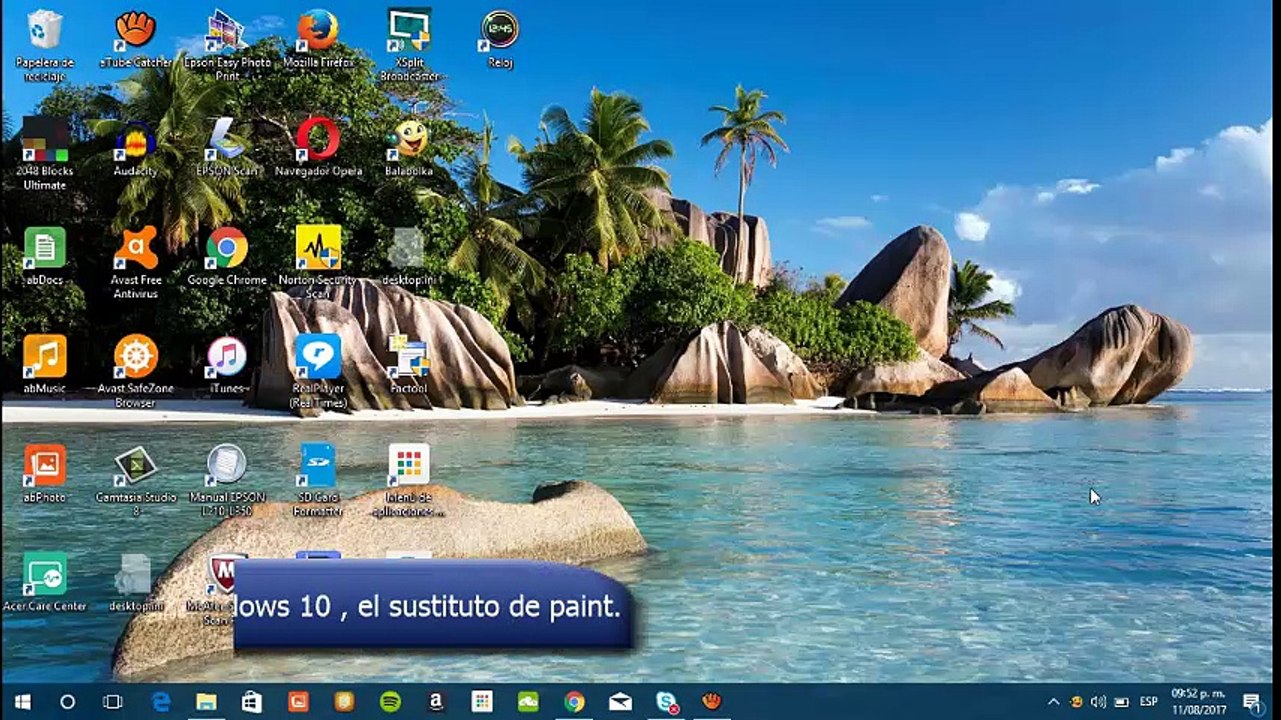1281x720 pixels.
Task: Select the abMusic desktop icon
Action: point(45,365)
